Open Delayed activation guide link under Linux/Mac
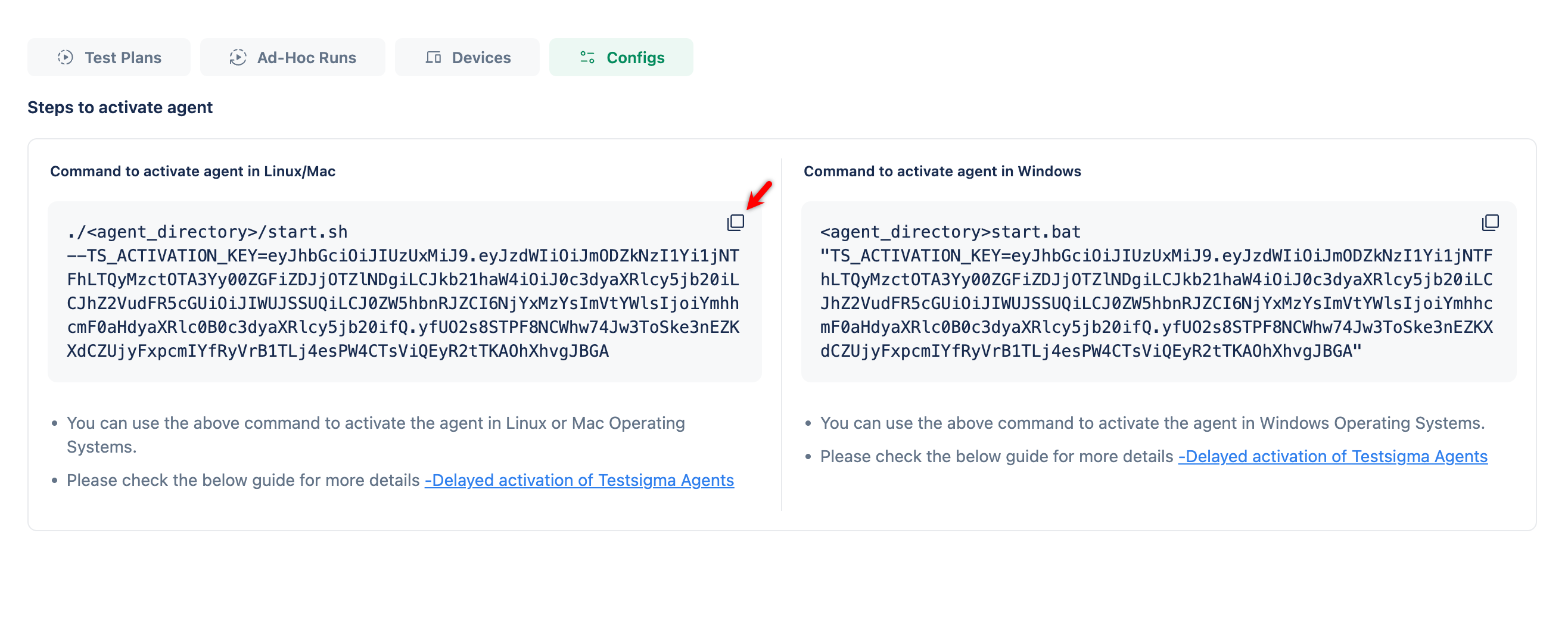Viewport: 1568px width, 617px height. point(579,480)
